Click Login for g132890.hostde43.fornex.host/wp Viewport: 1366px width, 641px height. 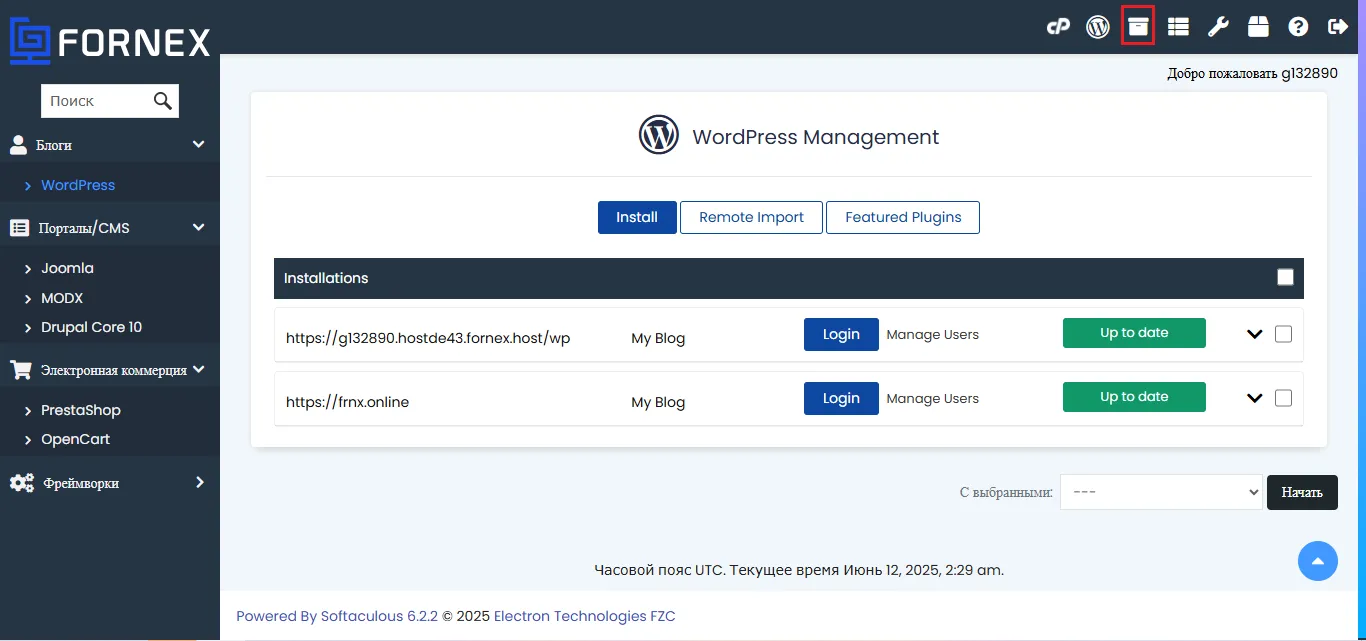tap(841, 334)
